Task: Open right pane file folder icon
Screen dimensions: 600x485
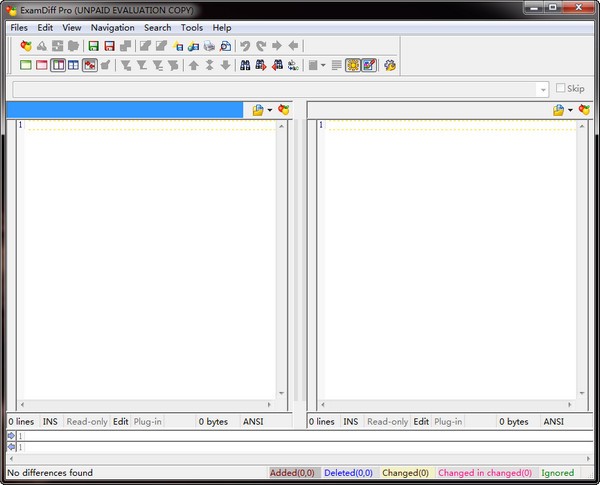Action: pyautogui.click(x=558, y=110)
